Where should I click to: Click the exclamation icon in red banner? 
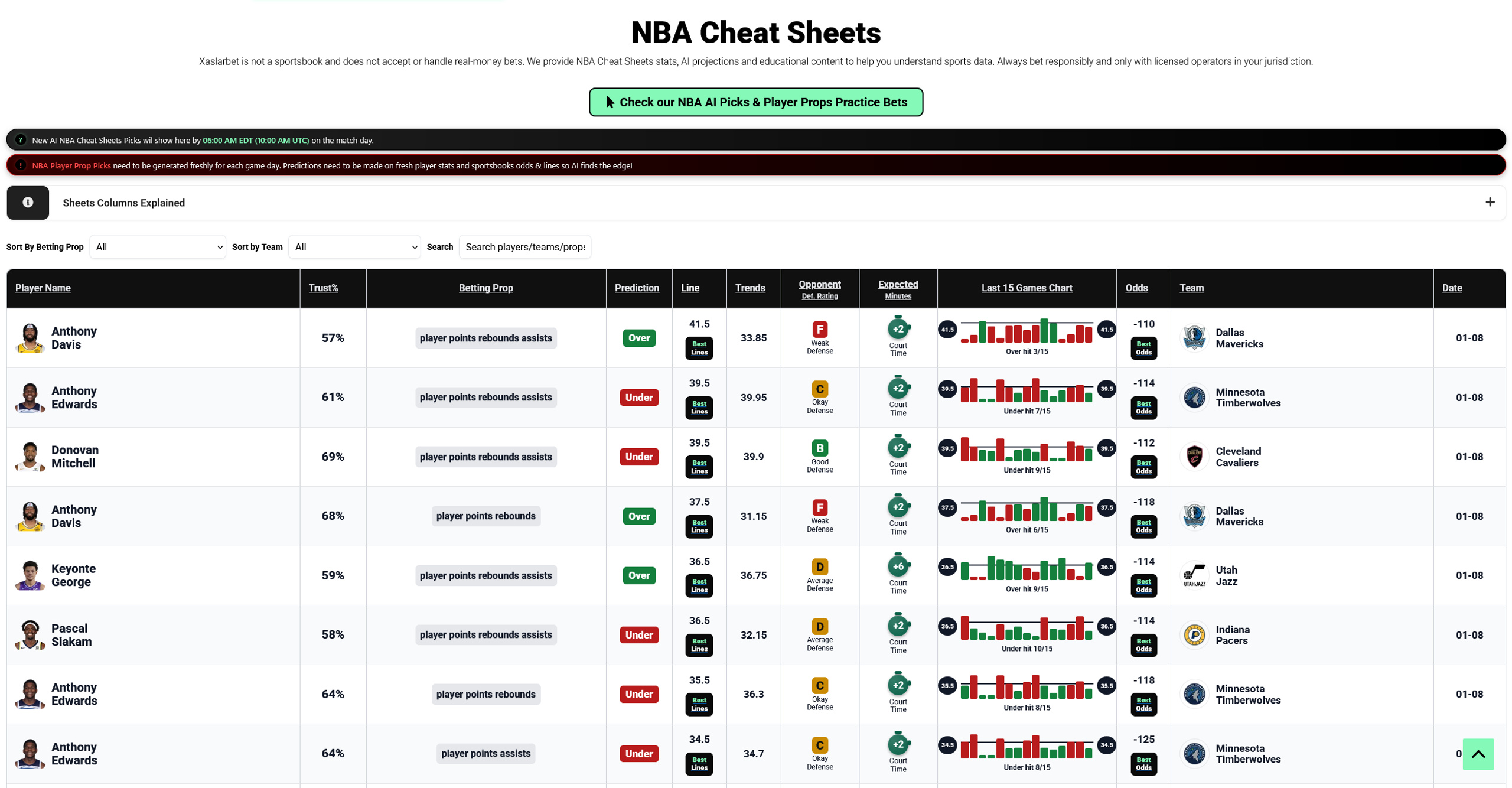(x=21, y=165)
